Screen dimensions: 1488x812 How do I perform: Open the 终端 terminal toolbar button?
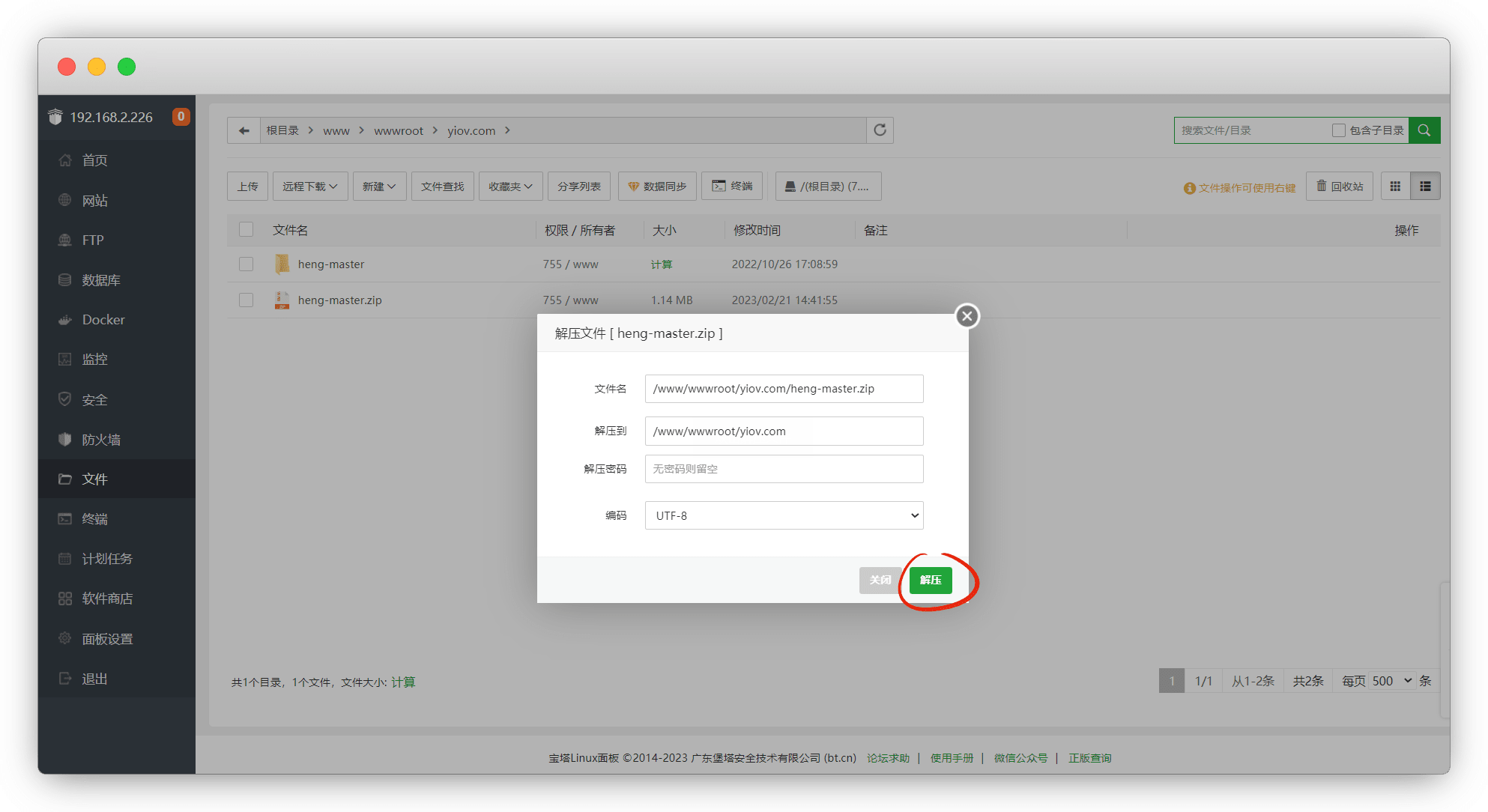(x=732, y=187)
